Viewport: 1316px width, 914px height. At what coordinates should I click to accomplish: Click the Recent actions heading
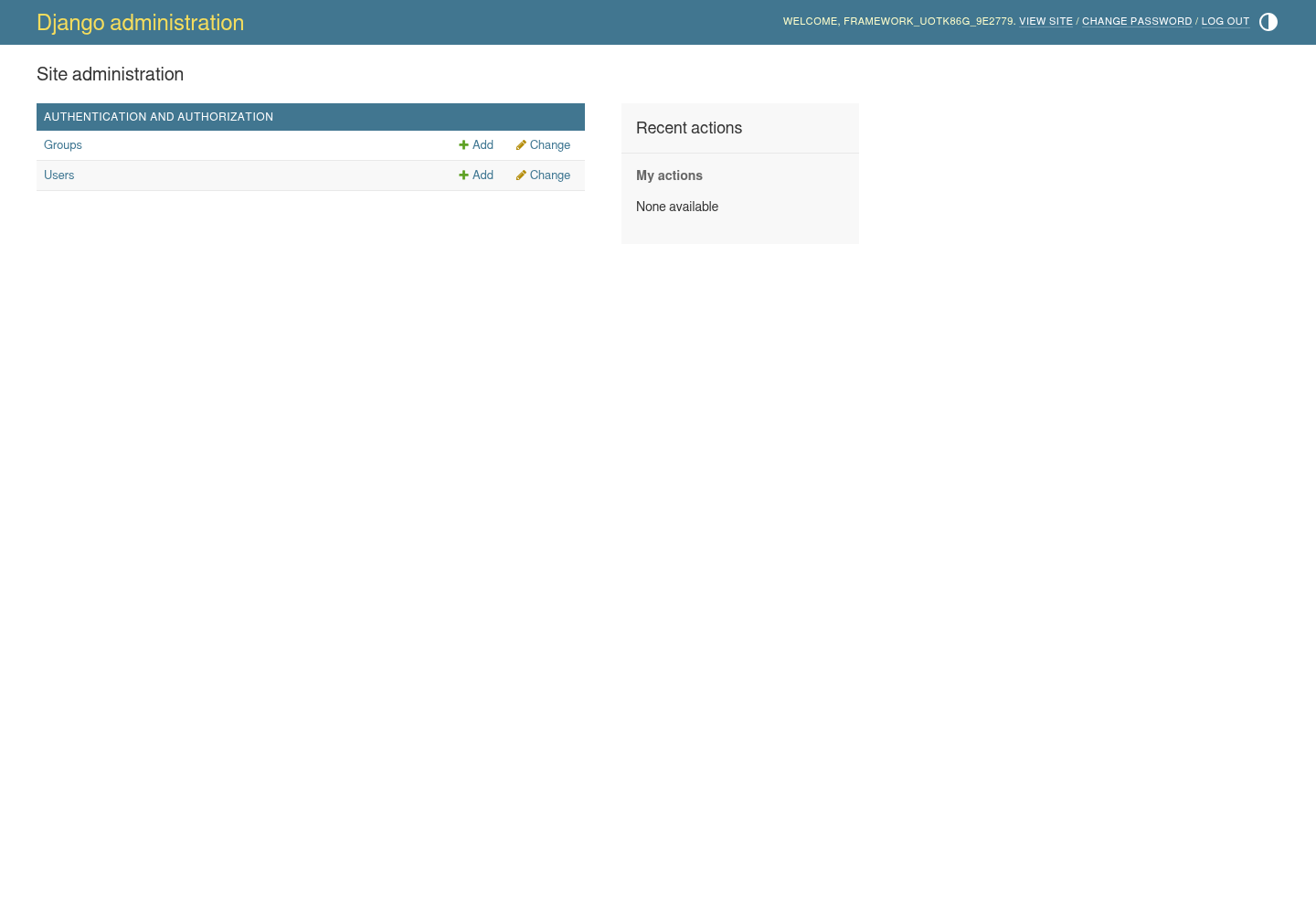pyautogui.click(x=689, y=129)
